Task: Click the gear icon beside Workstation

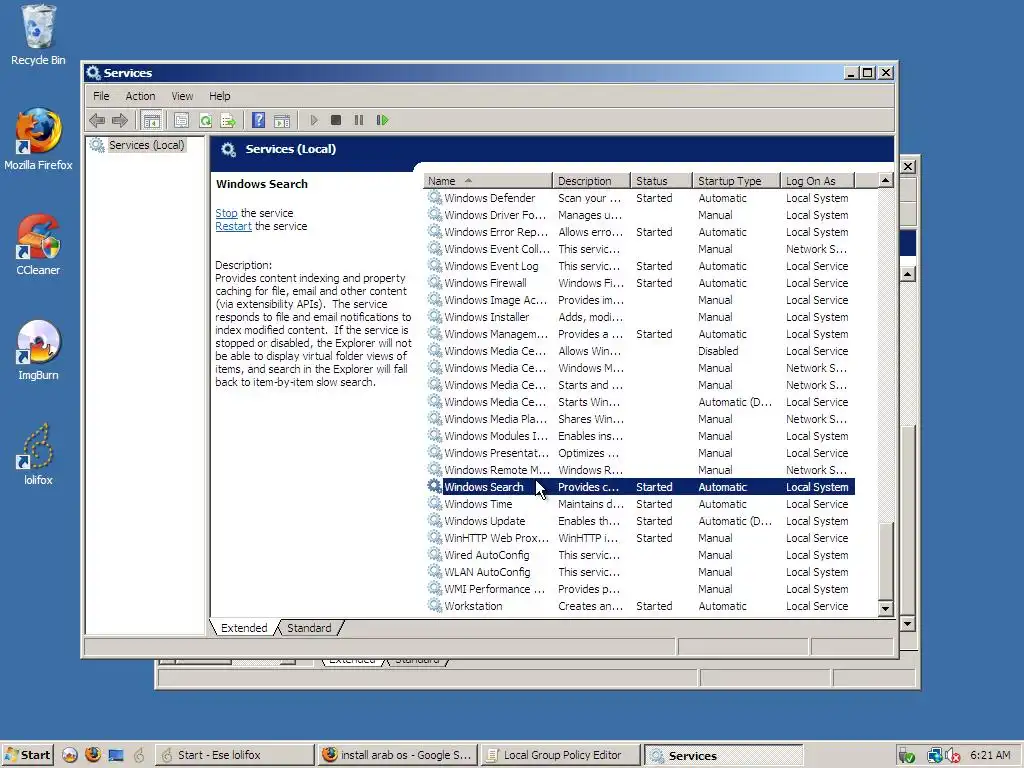Action: pyautogui.click(x=434, y=605)
